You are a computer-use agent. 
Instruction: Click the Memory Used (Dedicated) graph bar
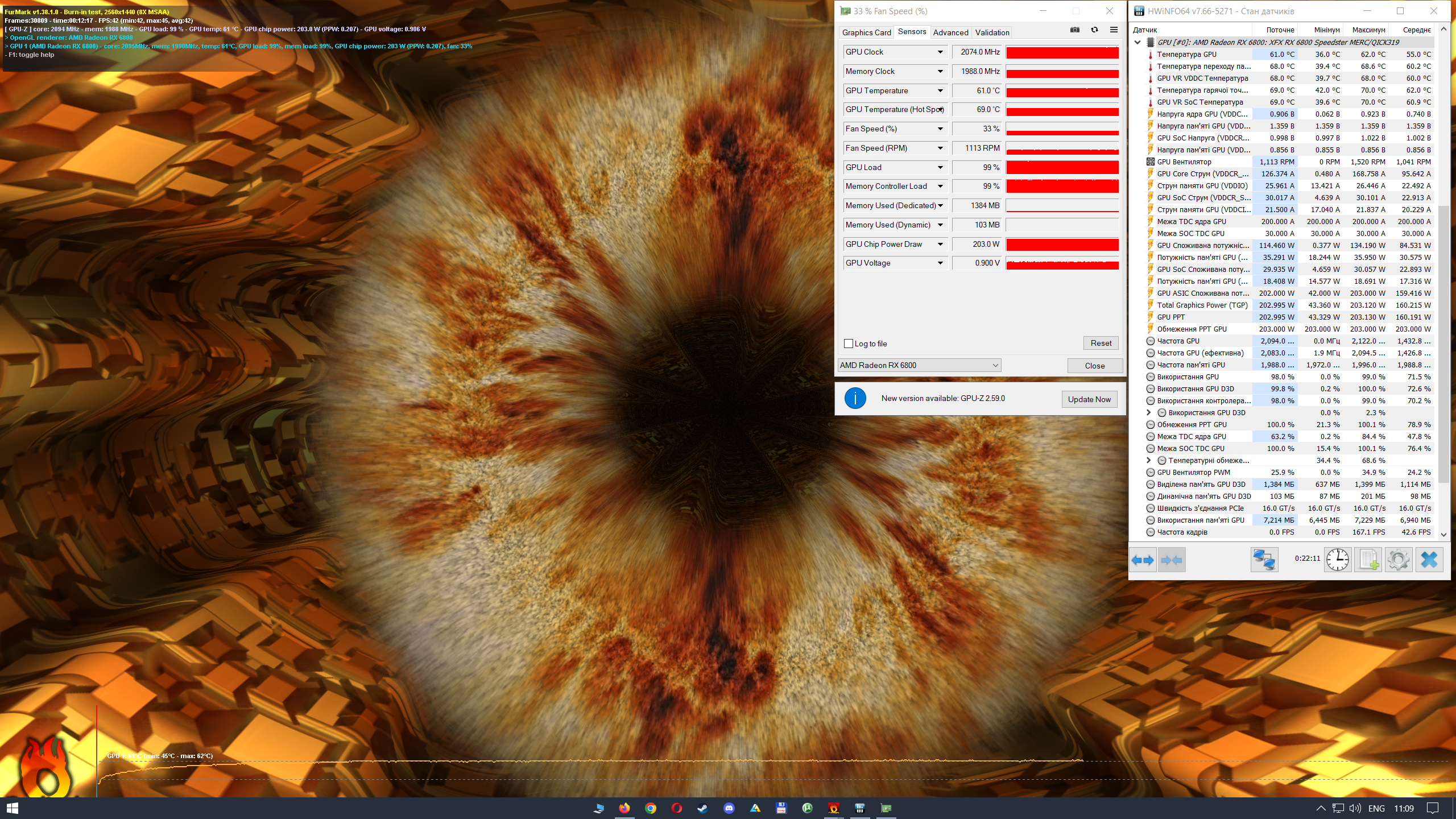click(x=1062, y=205)
